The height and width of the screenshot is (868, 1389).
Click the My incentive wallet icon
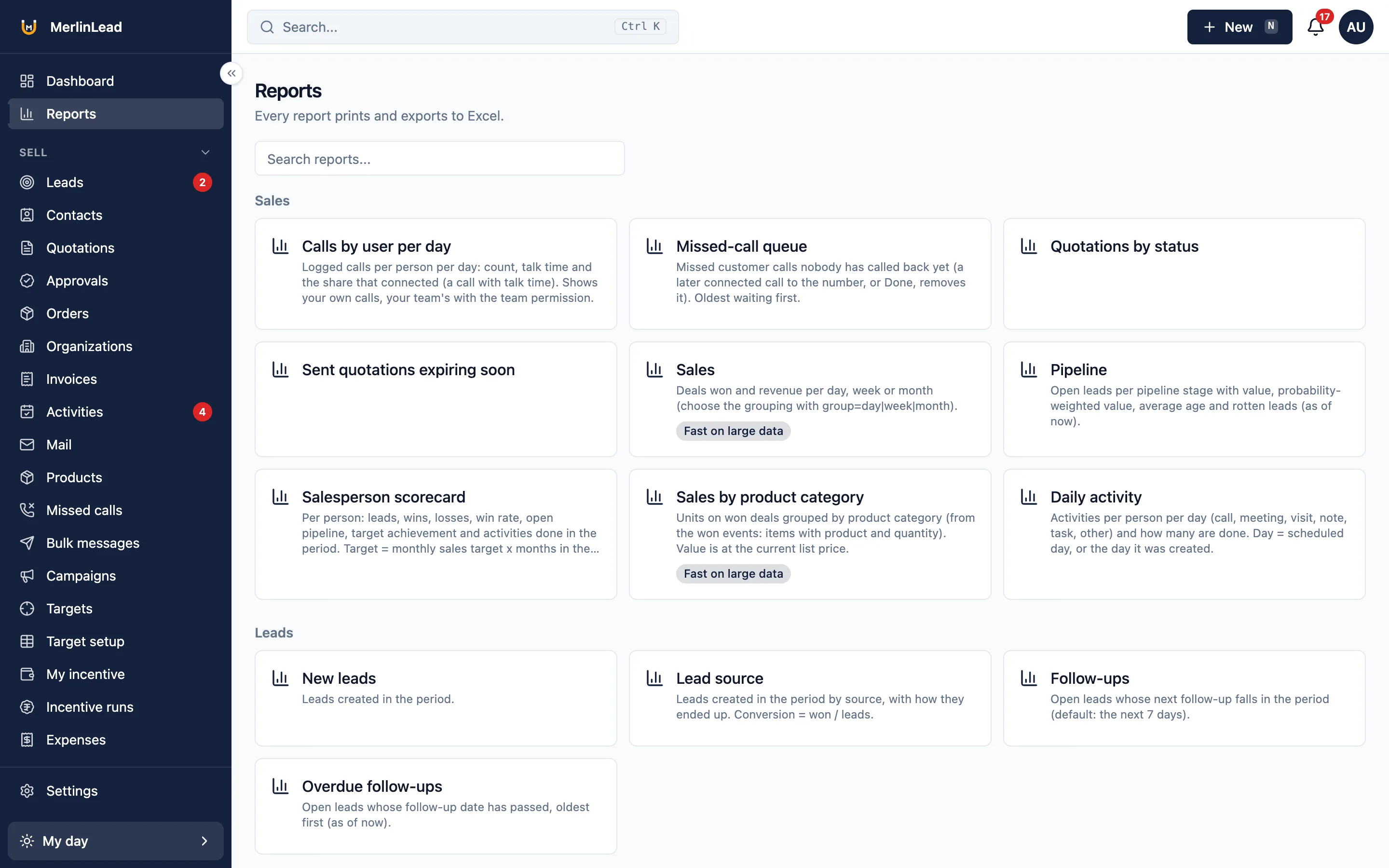[x=27, y=674]
